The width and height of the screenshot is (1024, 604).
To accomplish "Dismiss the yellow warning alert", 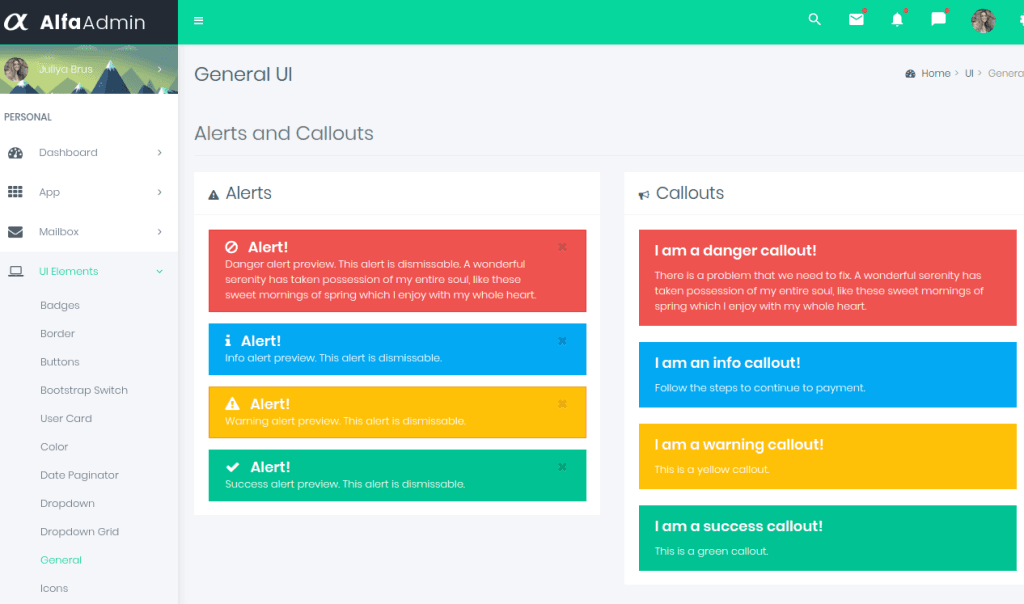I will pos(562,404).
